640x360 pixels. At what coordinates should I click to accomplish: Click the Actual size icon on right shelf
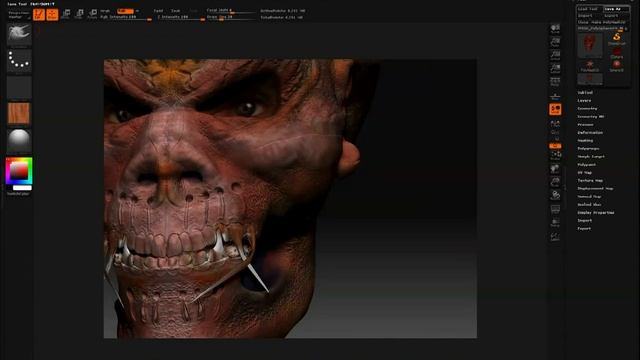click(x=555, y=55)
